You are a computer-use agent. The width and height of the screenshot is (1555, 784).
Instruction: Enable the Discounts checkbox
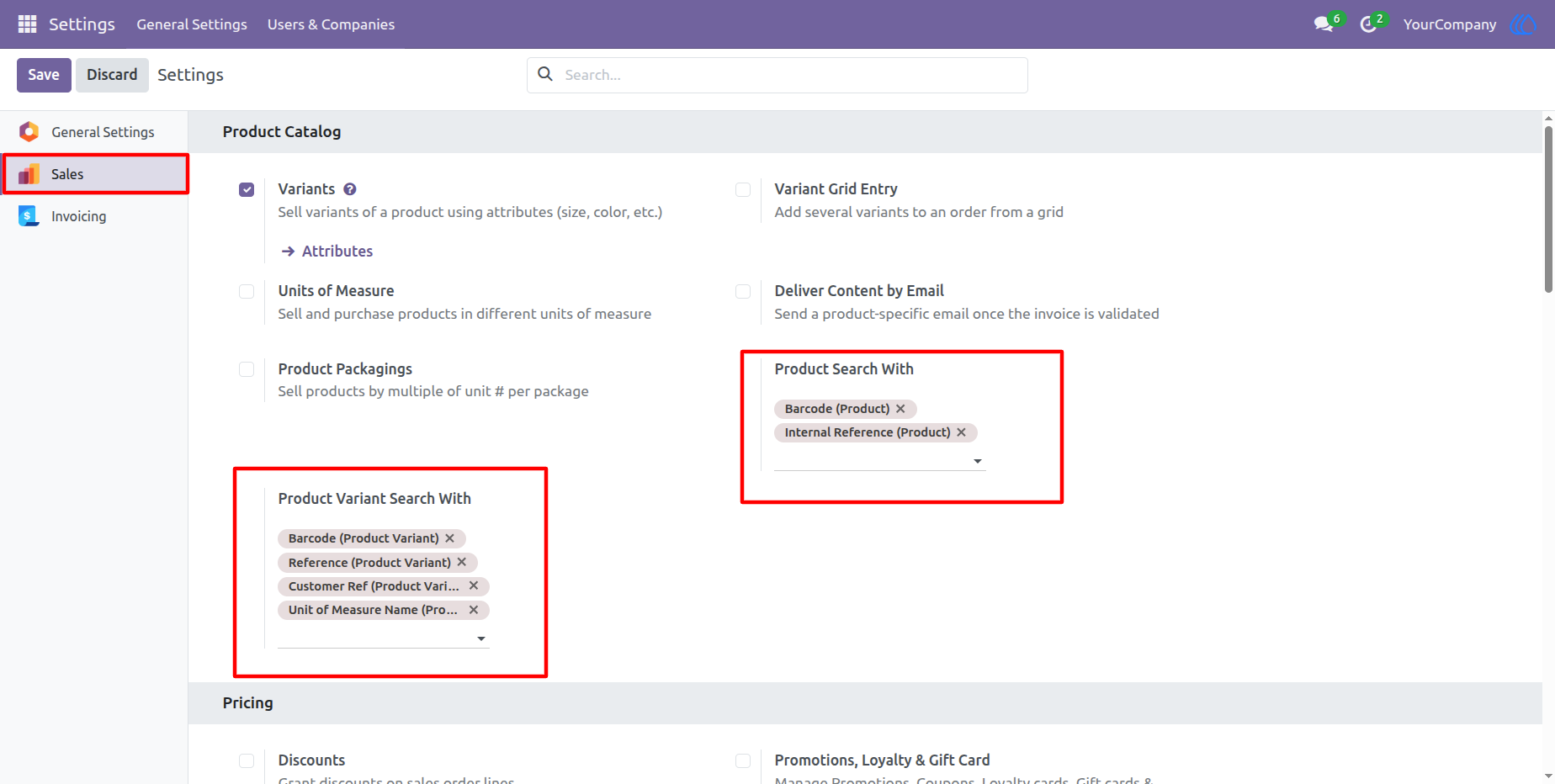tap(247, 760)
